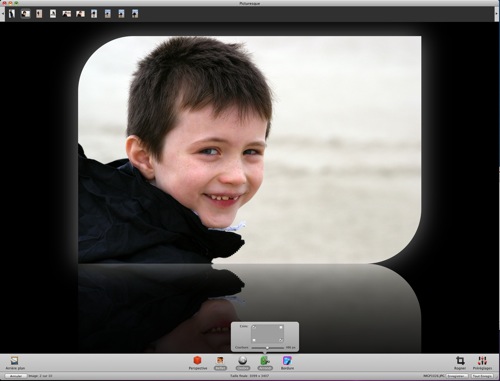
Task: Click the Taille finale size text
Action: [x=249, y=376]
